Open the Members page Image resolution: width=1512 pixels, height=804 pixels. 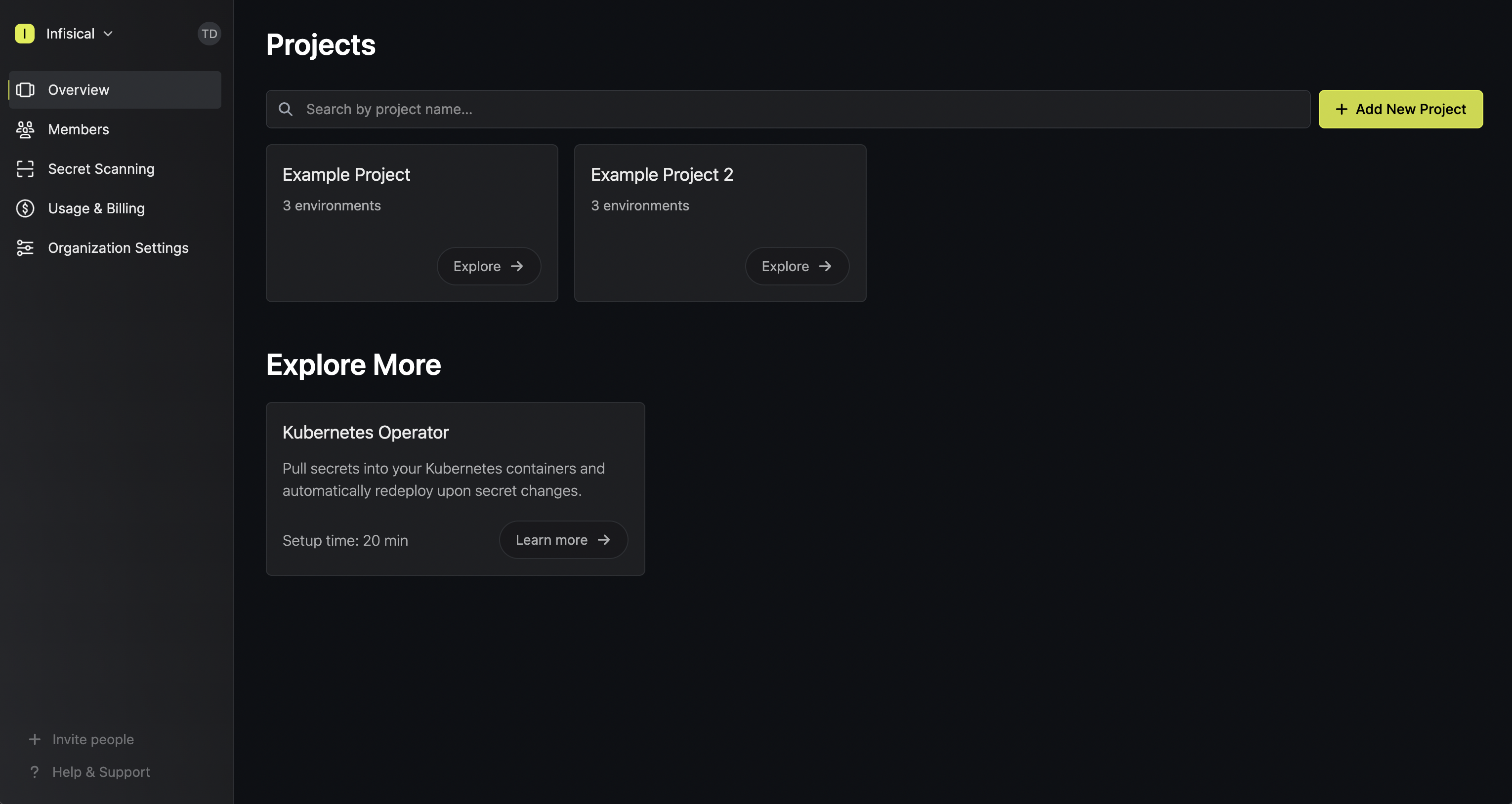(115, 129)
